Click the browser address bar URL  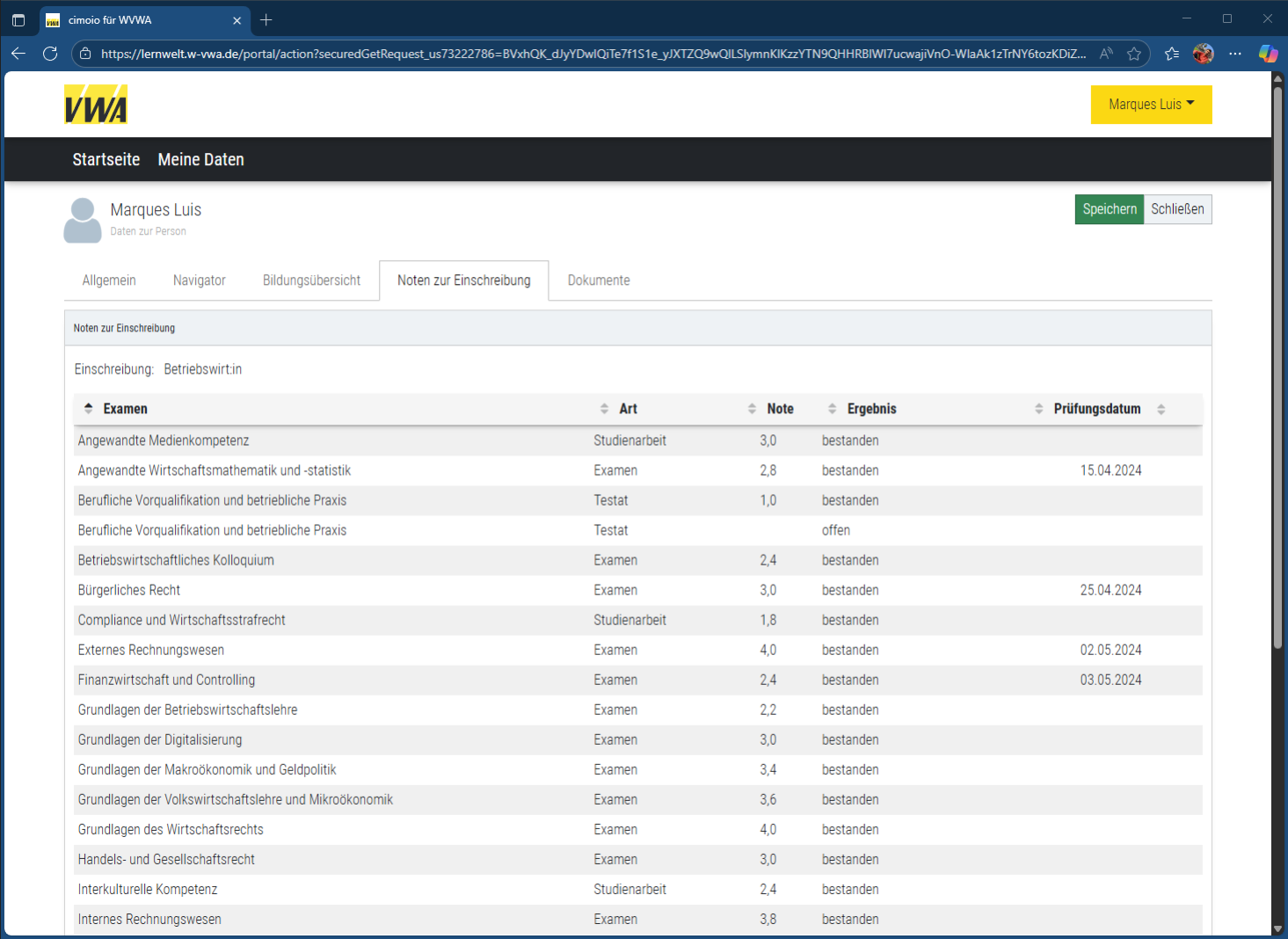(x=593, y=54)
